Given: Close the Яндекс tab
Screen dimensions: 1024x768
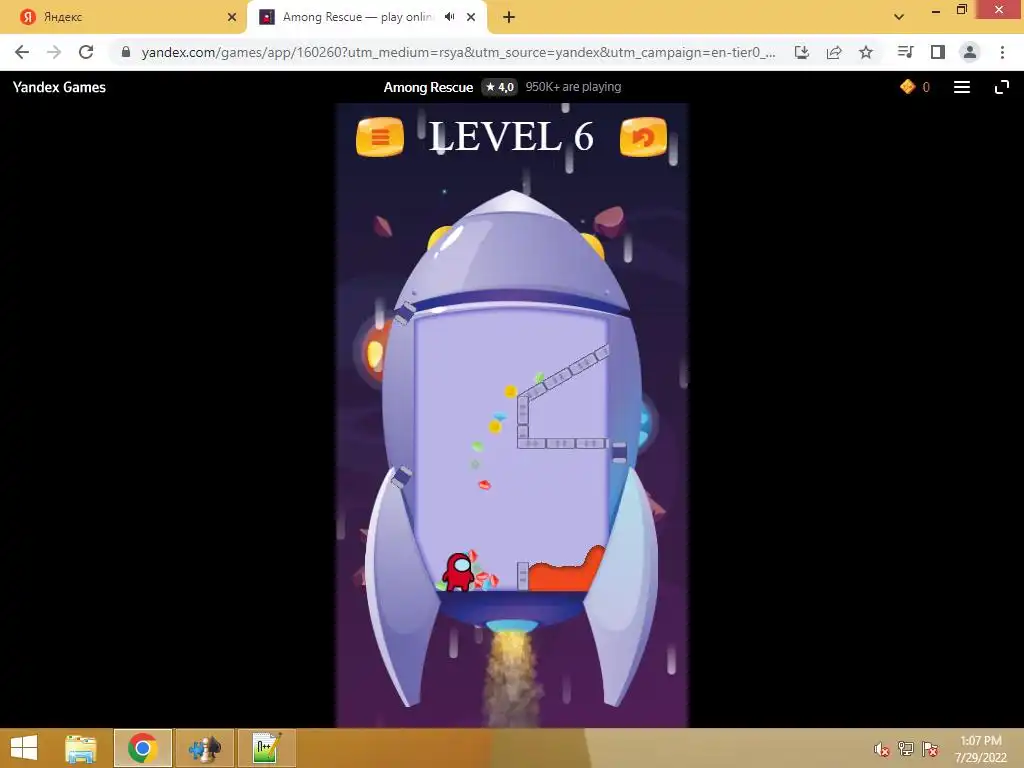Looking at the screenshot, I should tap(232, 17).
